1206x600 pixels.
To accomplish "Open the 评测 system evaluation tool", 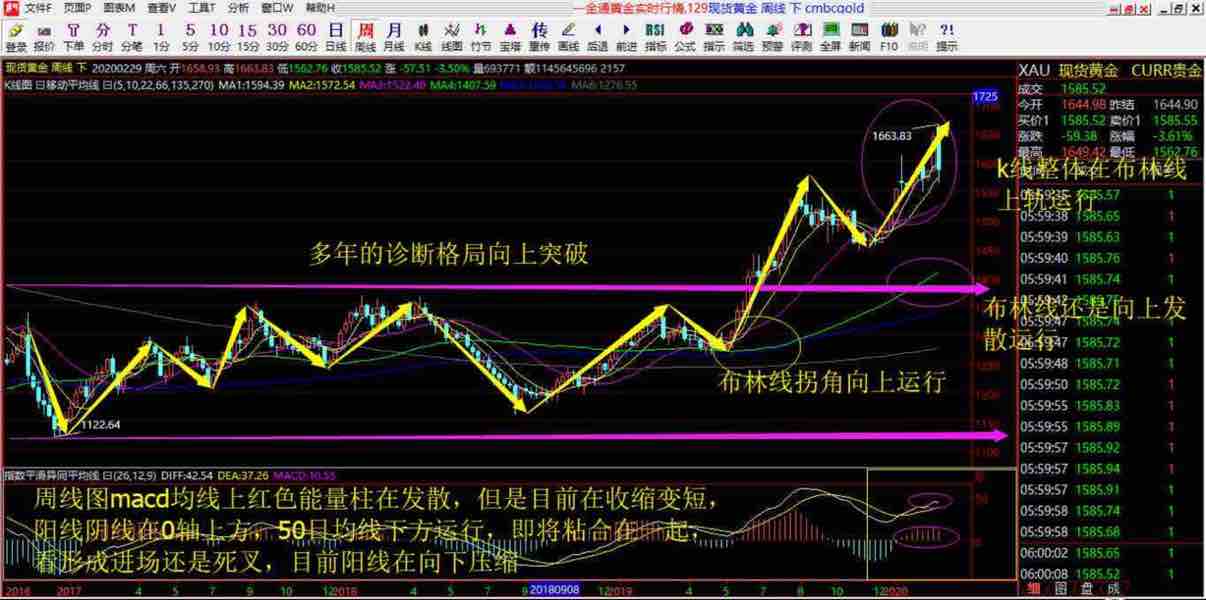I will coord(801,37).
